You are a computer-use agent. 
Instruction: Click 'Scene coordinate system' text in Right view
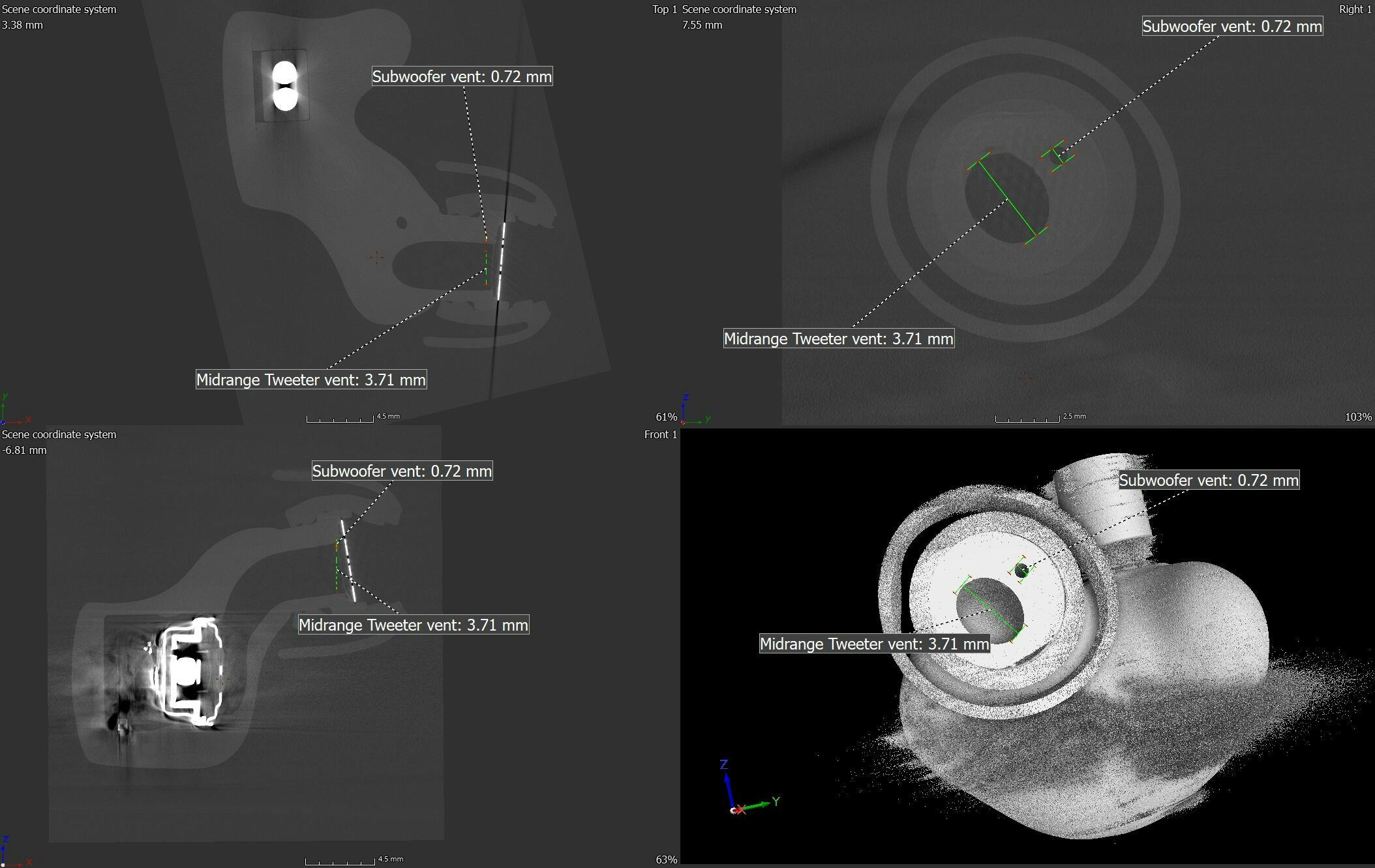[x=739, y=9]
